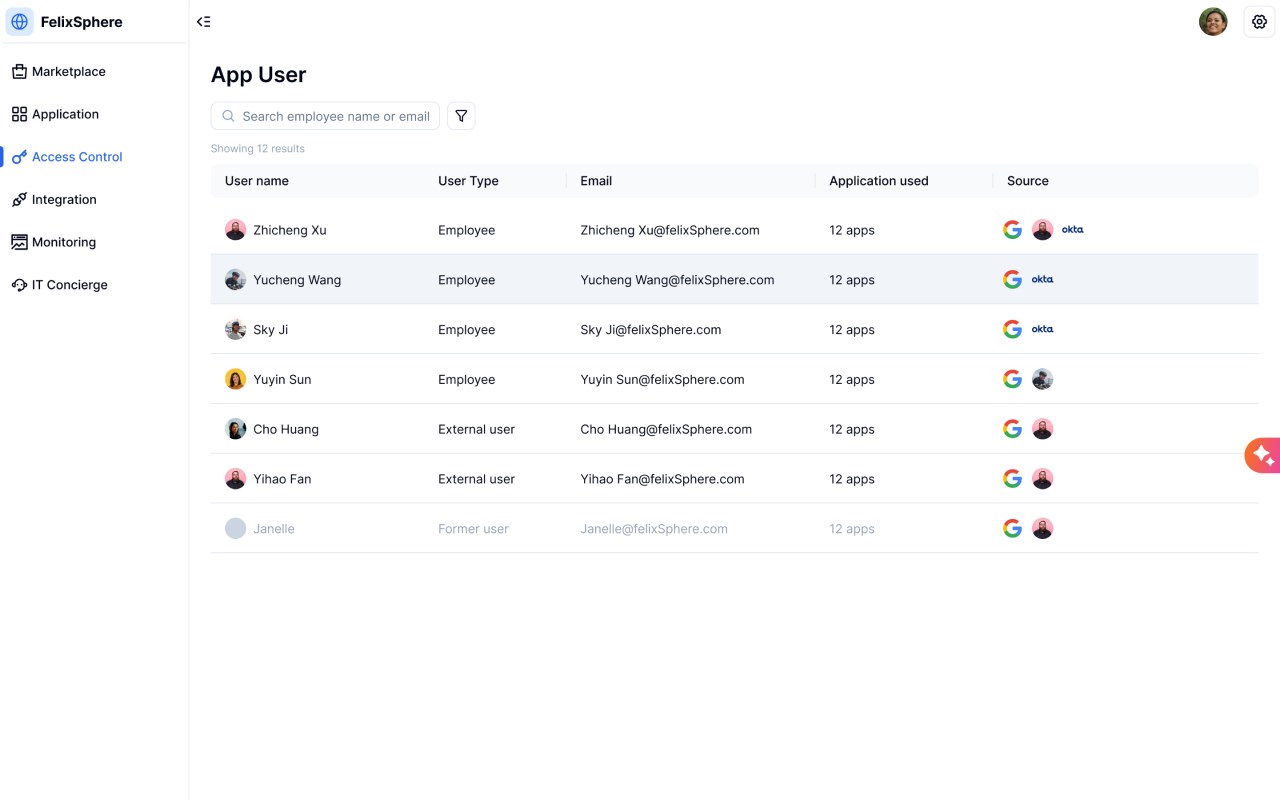The width and height of the screenshot is (1280, 800).
Task: Open the filter options icon
Action: click(x=461, y=116)
